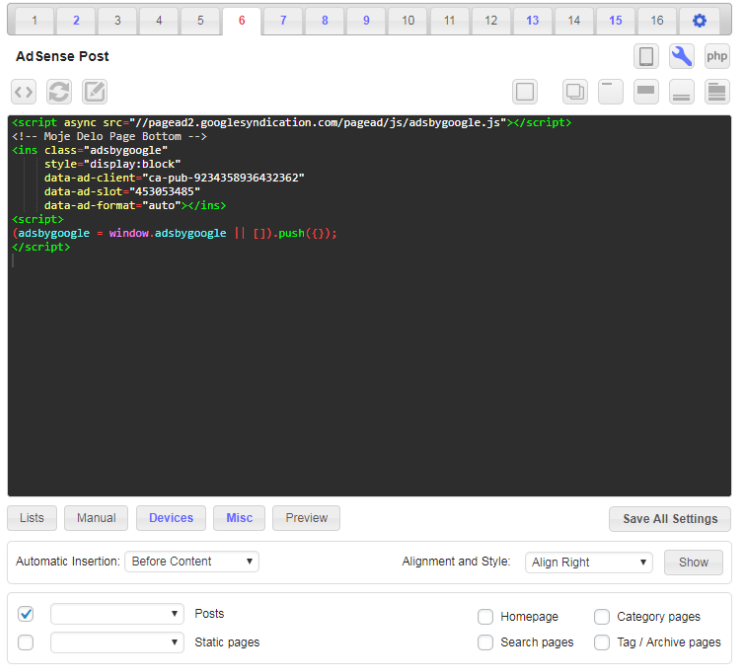The height and width of the screenshot is (665, 736).
Task: Click the Lists button
Action: [32, 518]
